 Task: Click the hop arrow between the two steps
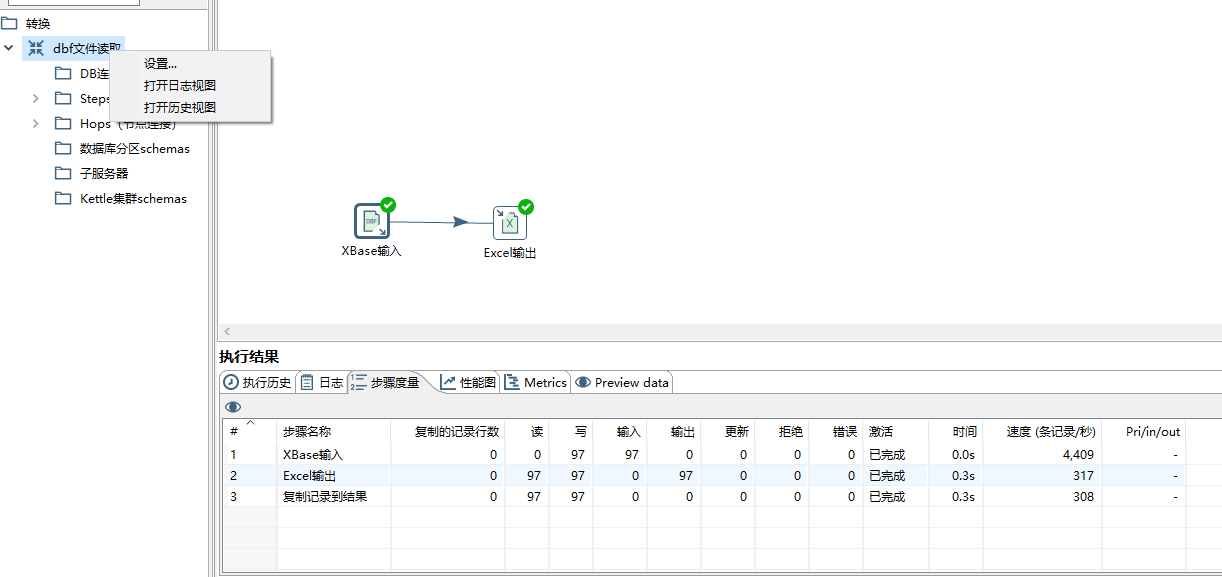click(459, 222)
